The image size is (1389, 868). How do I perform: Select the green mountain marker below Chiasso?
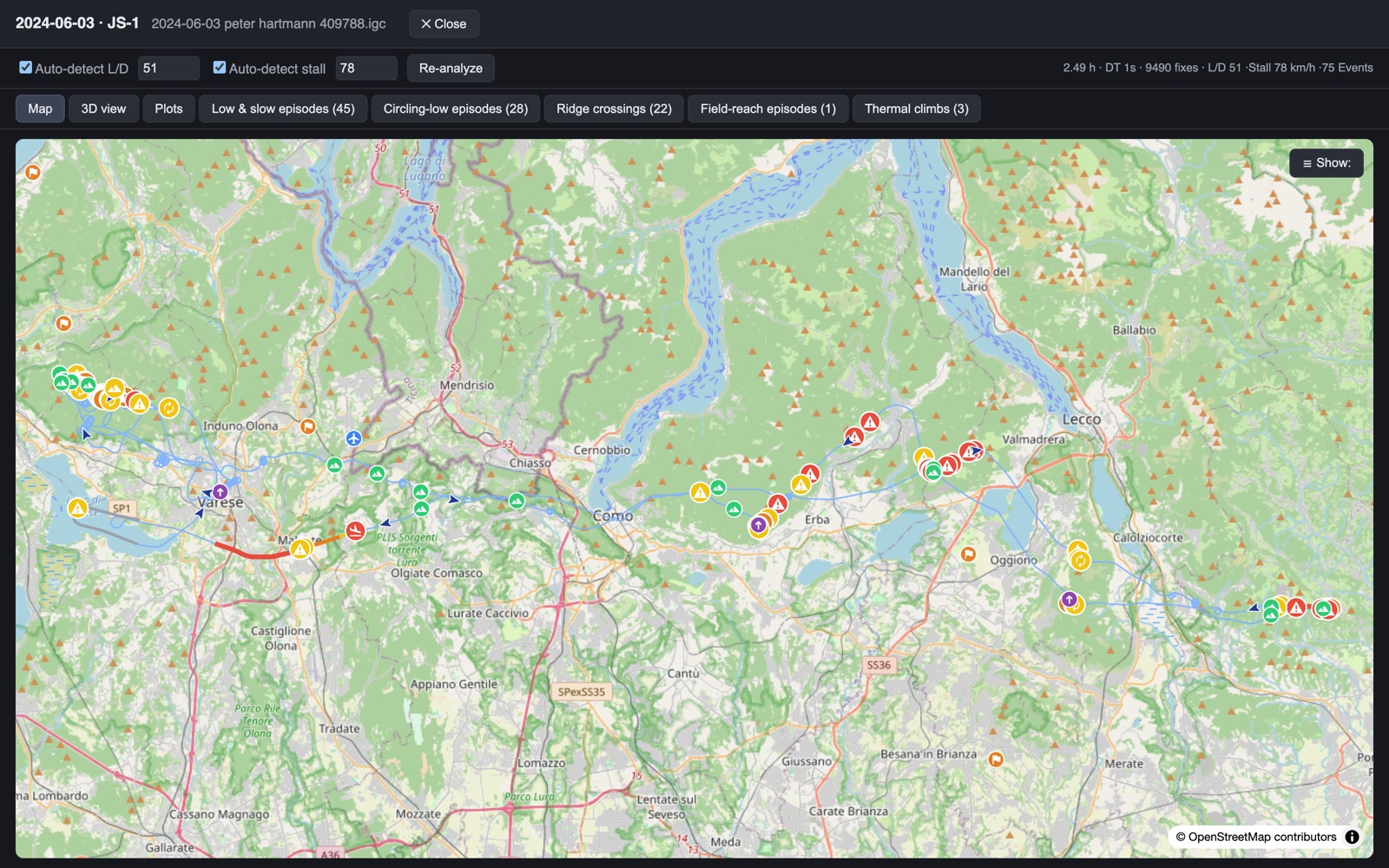point(517,501)
